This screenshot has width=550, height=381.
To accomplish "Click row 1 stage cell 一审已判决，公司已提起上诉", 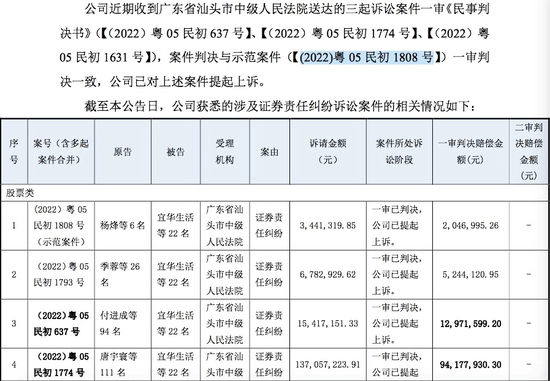I will pos(399,226).
